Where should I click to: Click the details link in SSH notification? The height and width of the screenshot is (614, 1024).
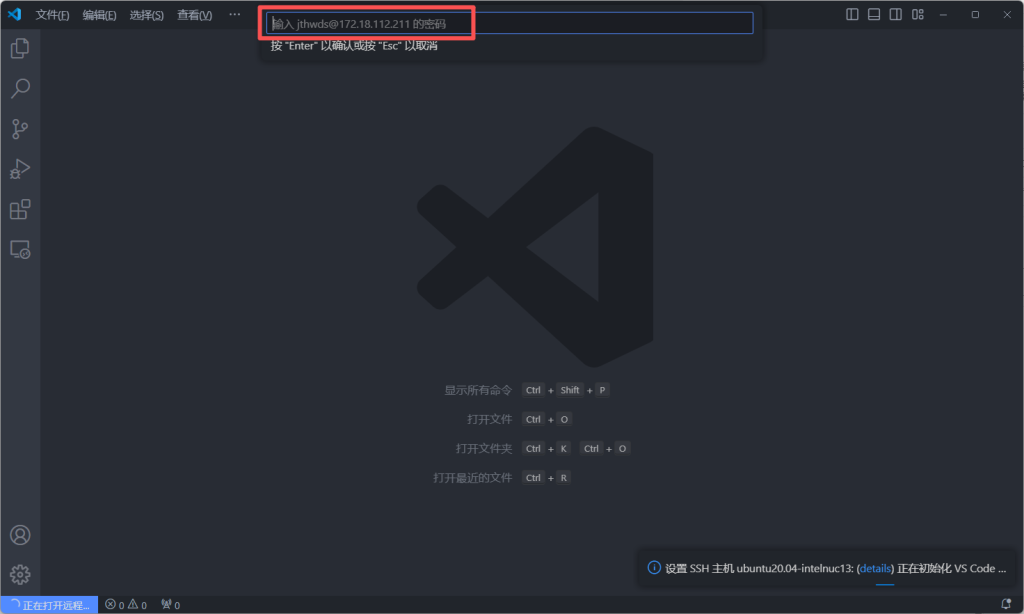[875, 568]
